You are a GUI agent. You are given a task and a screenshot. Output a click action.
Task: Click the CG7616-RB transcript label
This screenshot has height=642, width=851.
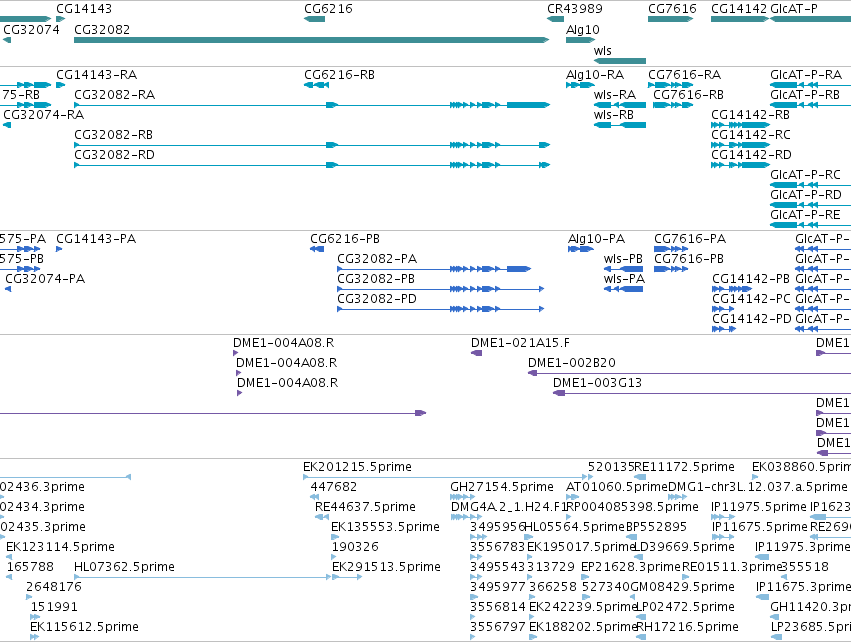(x=688, y=95)
